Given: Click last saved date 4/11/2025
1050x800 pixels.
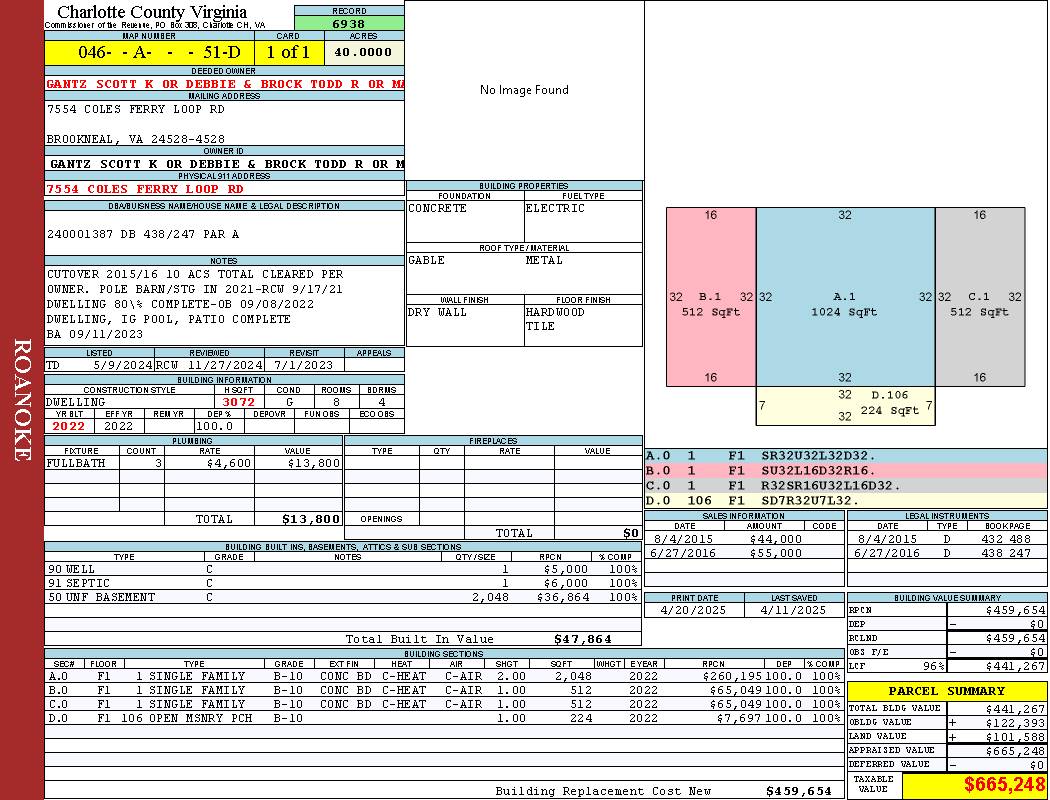Looking at the screenshot, I should [793, 611].
